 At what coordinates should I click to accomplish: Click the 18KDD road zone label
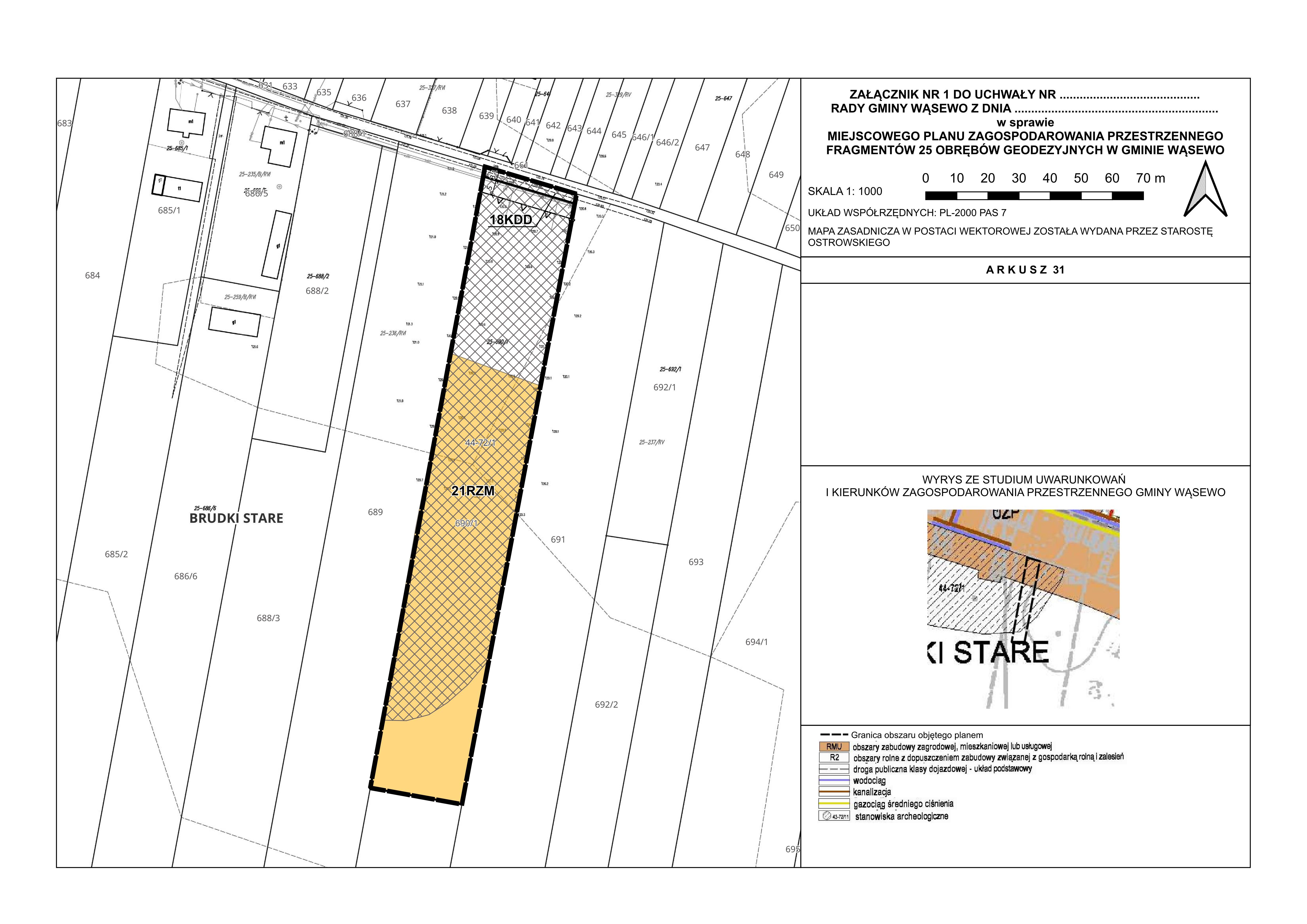511,220
